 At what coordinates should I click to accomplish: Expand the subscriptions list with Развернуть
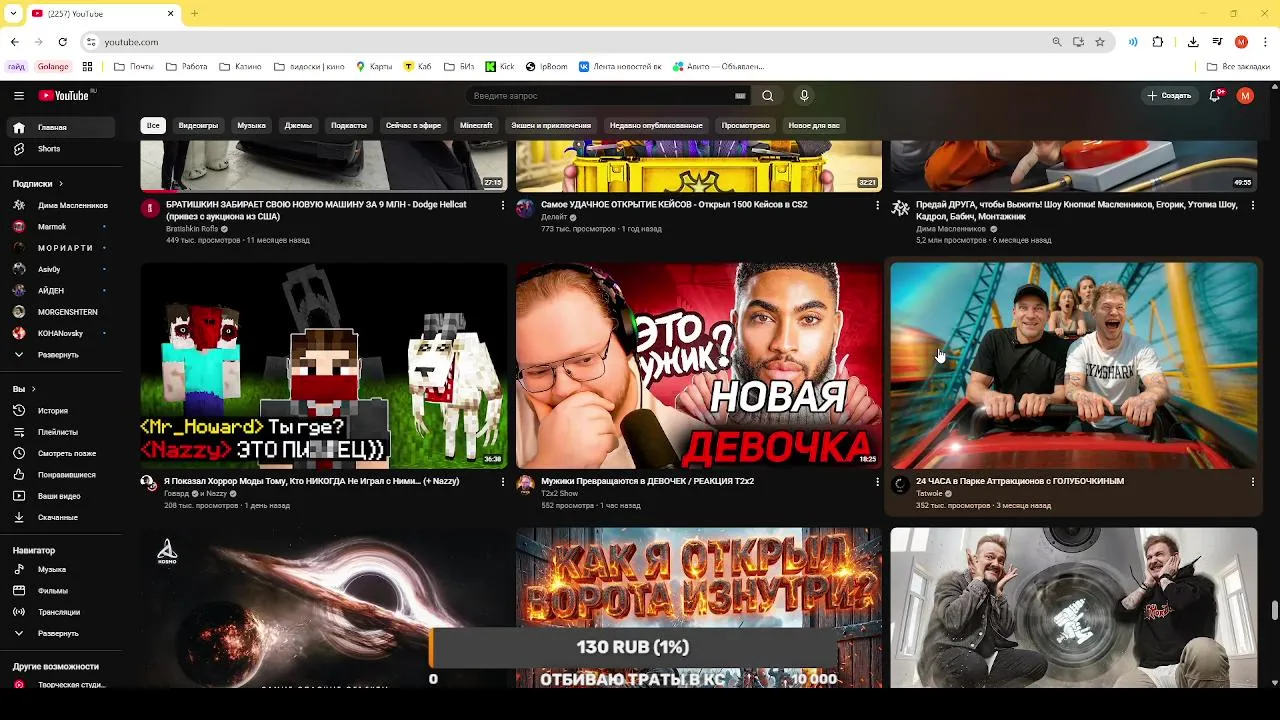coord(62,355)
